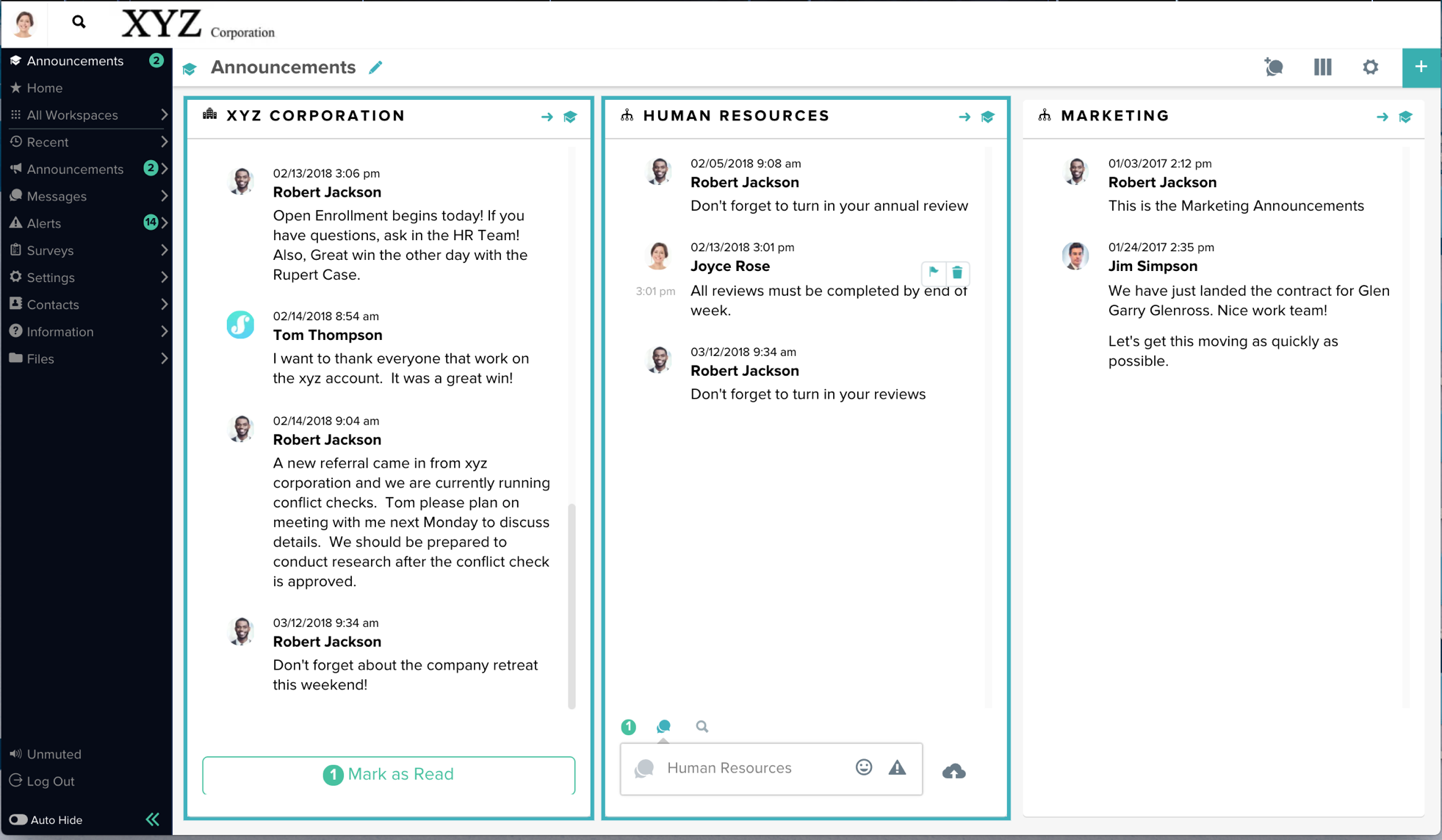Expand All Workspaces submenu
Screen dimensions: 1442x840
pos(164,115)
